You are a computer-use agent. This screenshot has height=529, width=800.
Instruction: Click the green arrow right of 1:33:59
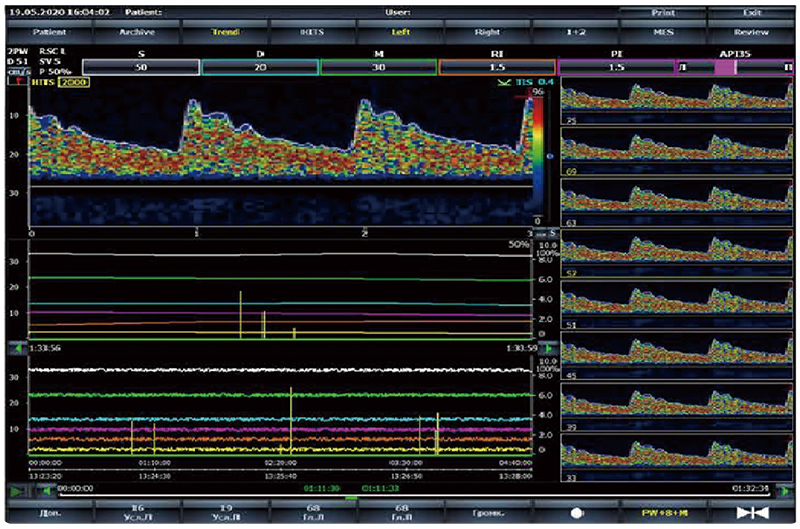[x=550, y=348]
